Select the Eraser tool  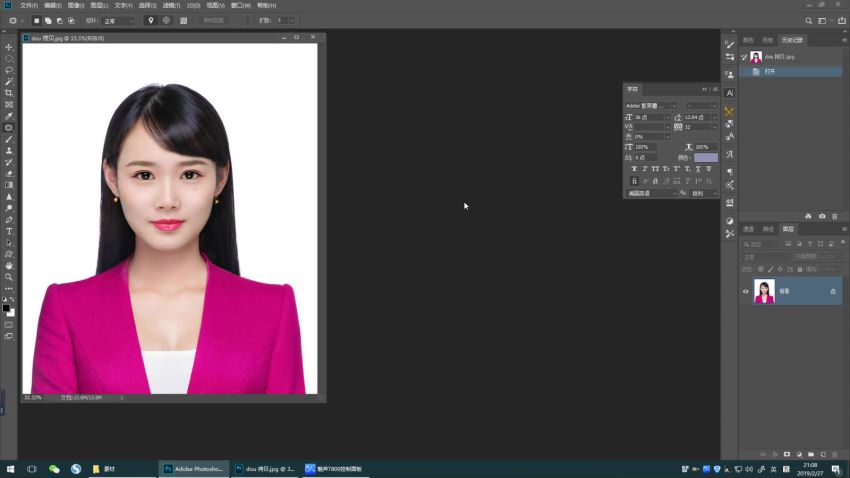(x=9, y=174)
